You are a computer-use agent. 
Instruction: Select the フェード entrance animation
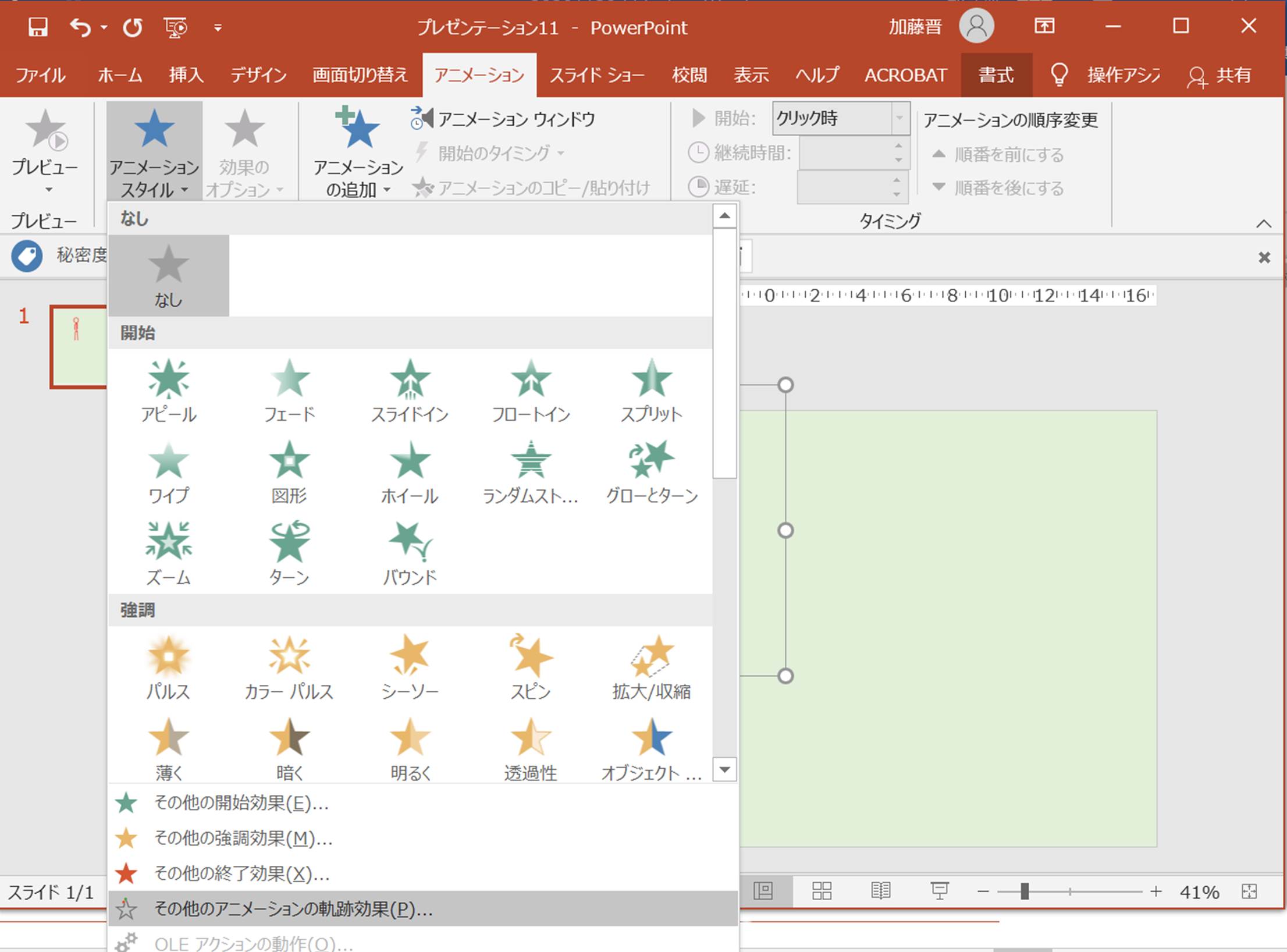coord(289,390)
